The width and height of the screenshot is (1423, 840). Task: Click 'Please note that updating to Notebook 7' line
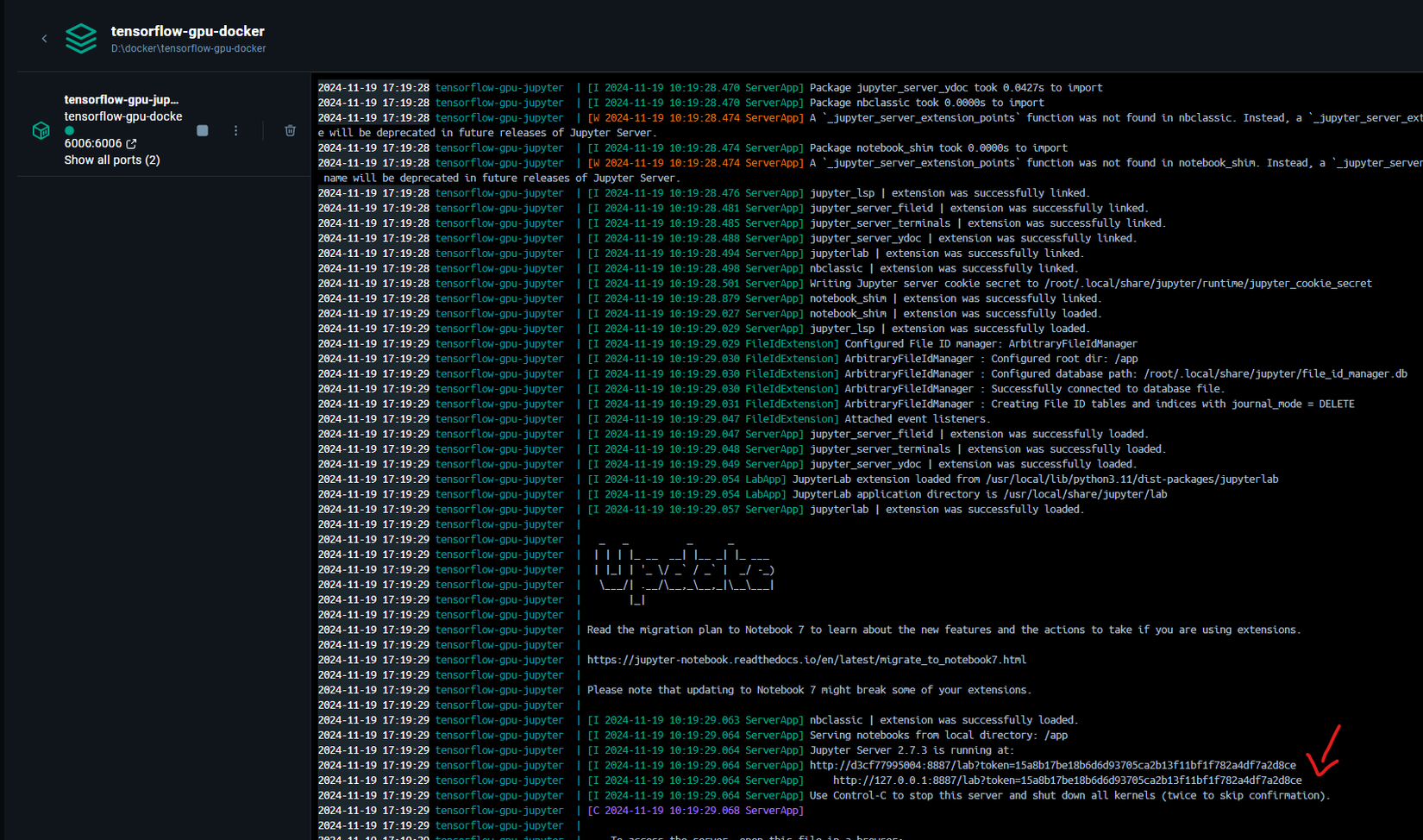coord(809,691)
